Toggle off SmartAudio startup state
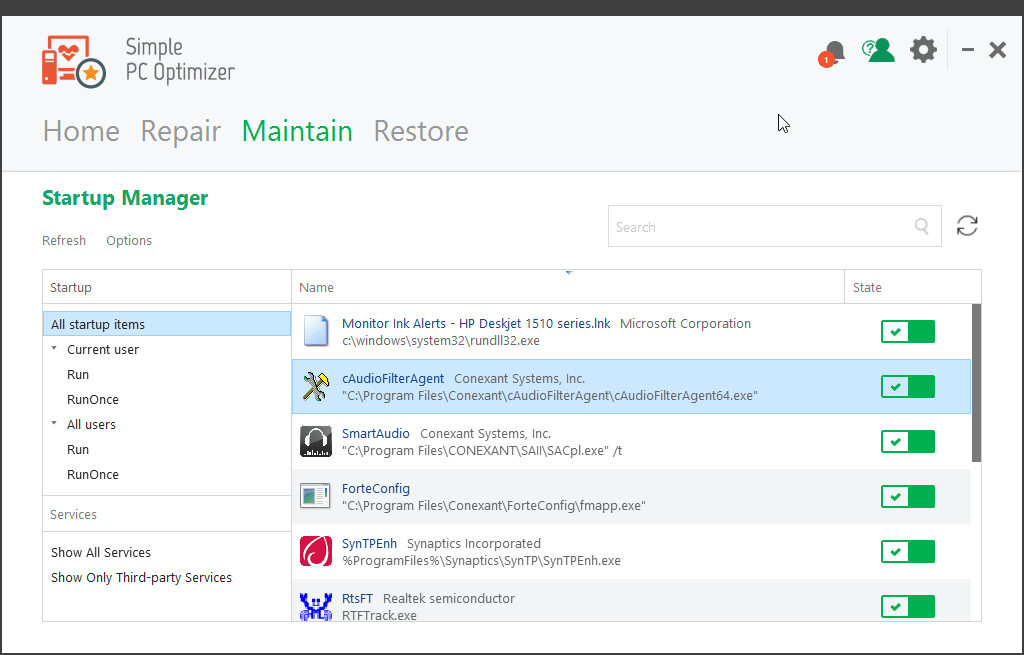Image resolution: width=1024 pixels, height=655 pixels. click(907, 442)
